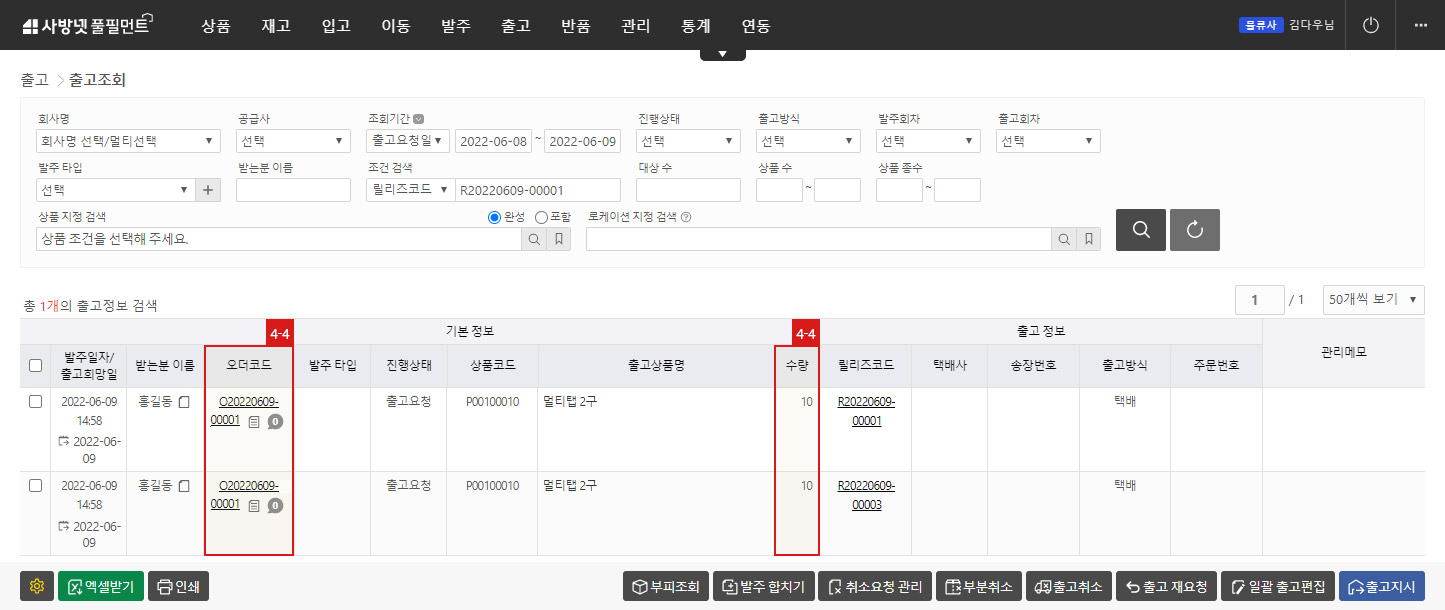Screen dimensions: 1445x610
Task: Select the 포함 radio button
Action: click(x=540, y=216)
